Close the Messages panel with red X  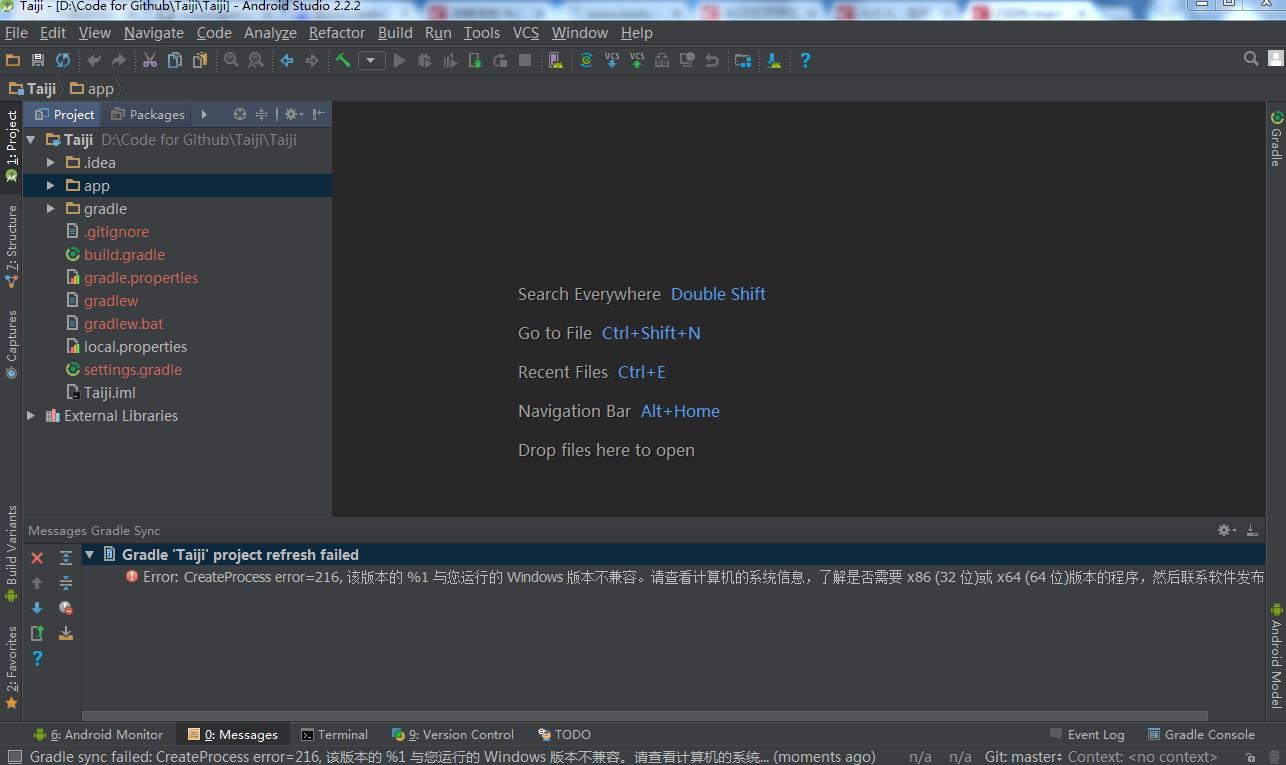click(37, 558)
